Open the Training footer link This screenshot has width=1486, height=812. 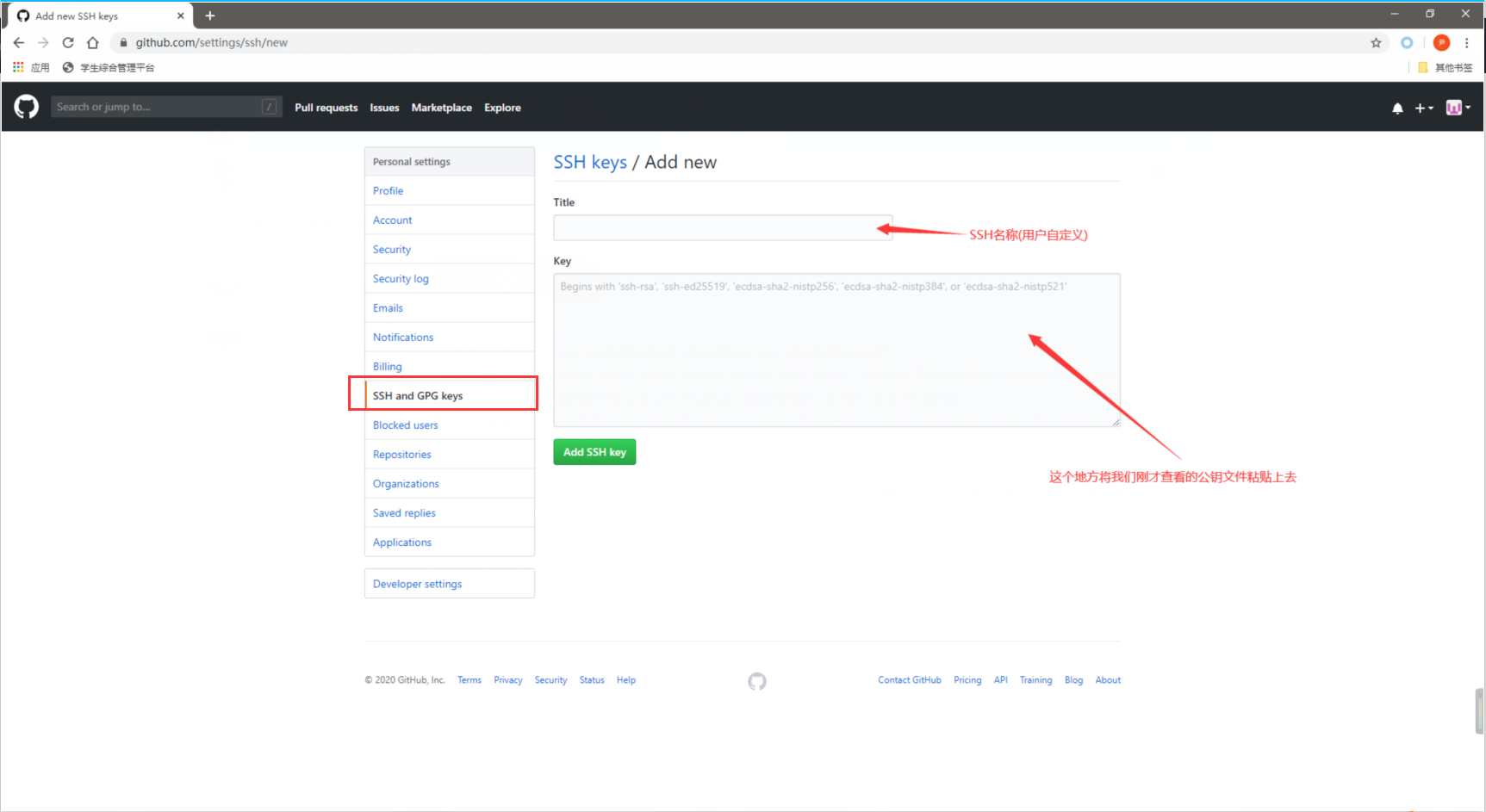(x=1036, y=680)
